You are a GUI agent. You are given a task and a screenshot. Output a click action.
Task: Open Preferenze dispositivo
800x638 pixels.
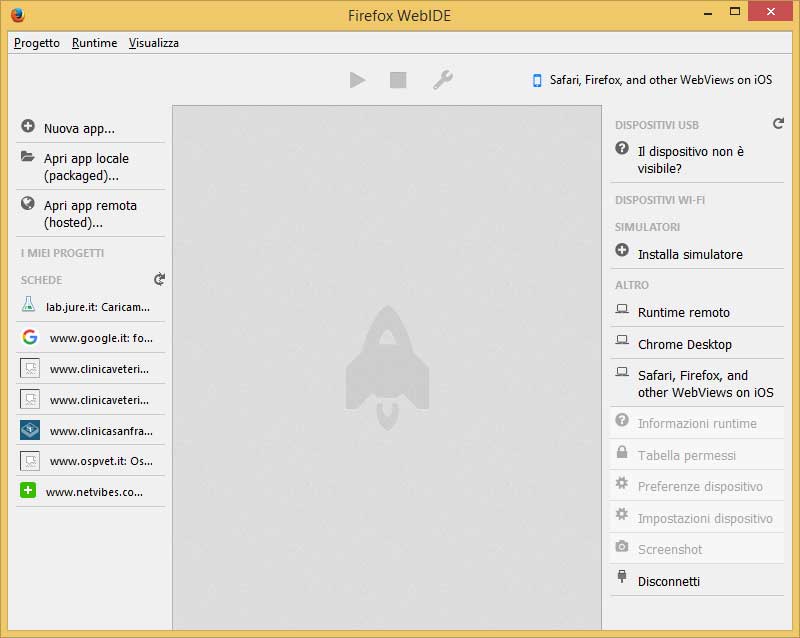697,486
